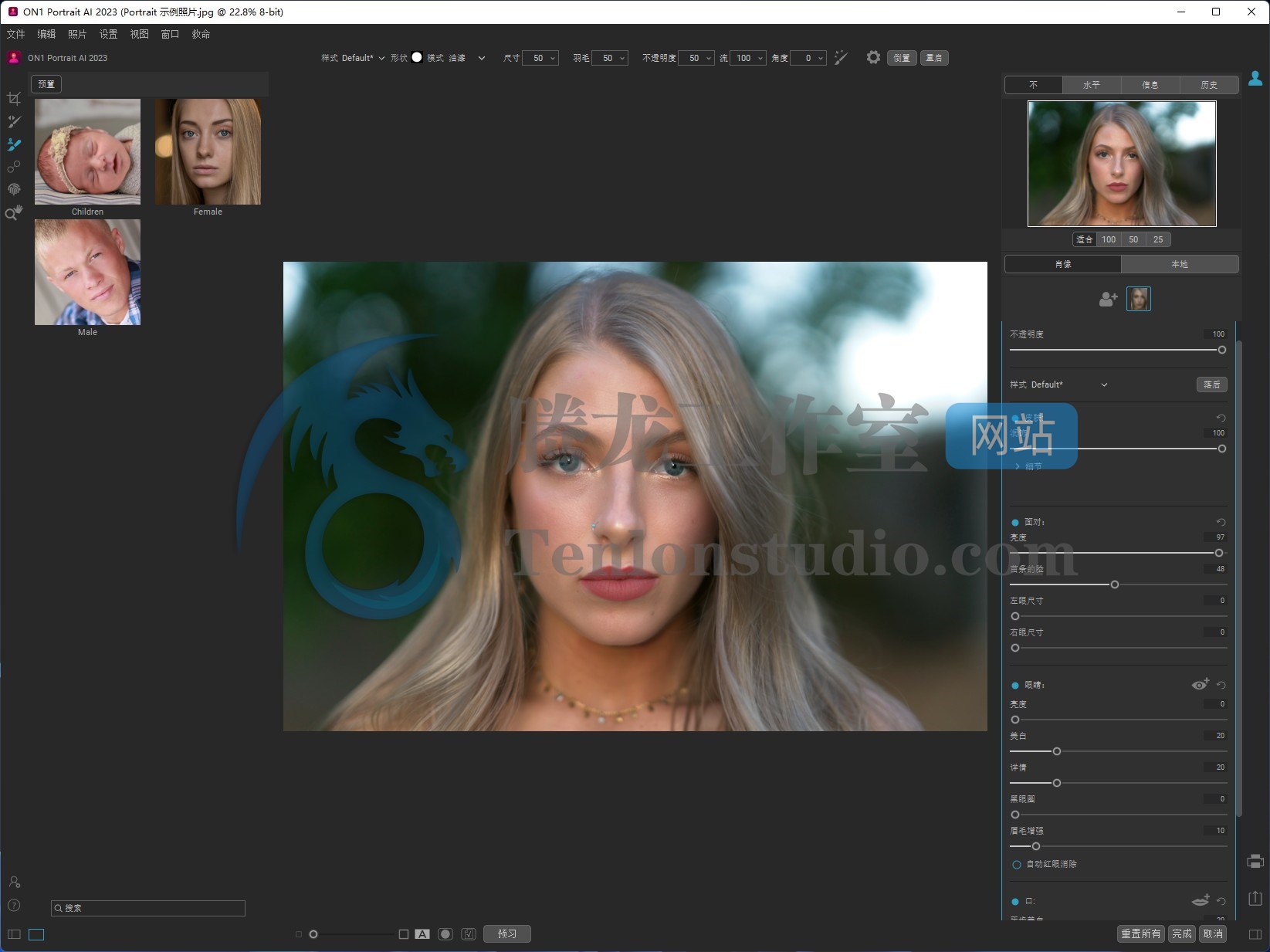Open the 流 flow value dropdown
Viewport: 1270px width, 952px height.
point(748,58)
